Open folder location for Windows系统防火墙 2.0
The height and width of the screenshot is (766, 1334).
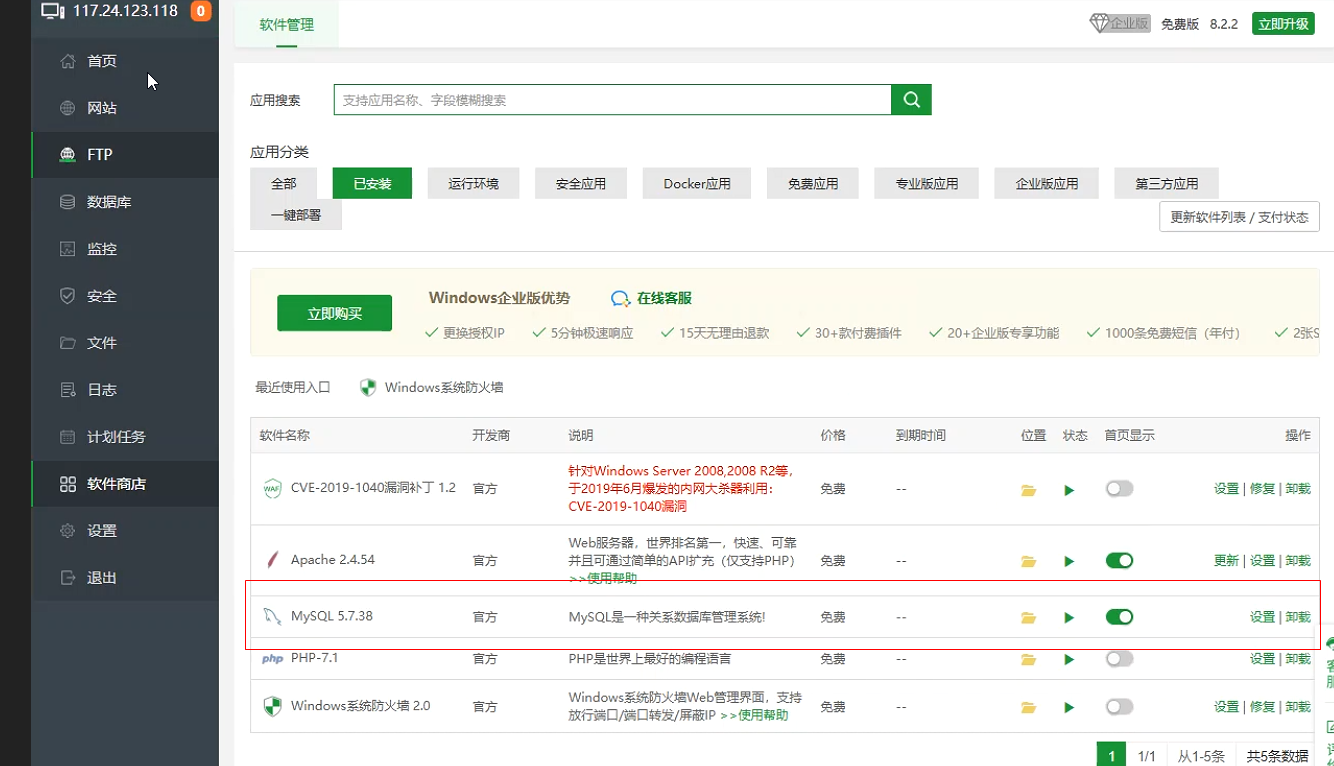(1028, 707)
